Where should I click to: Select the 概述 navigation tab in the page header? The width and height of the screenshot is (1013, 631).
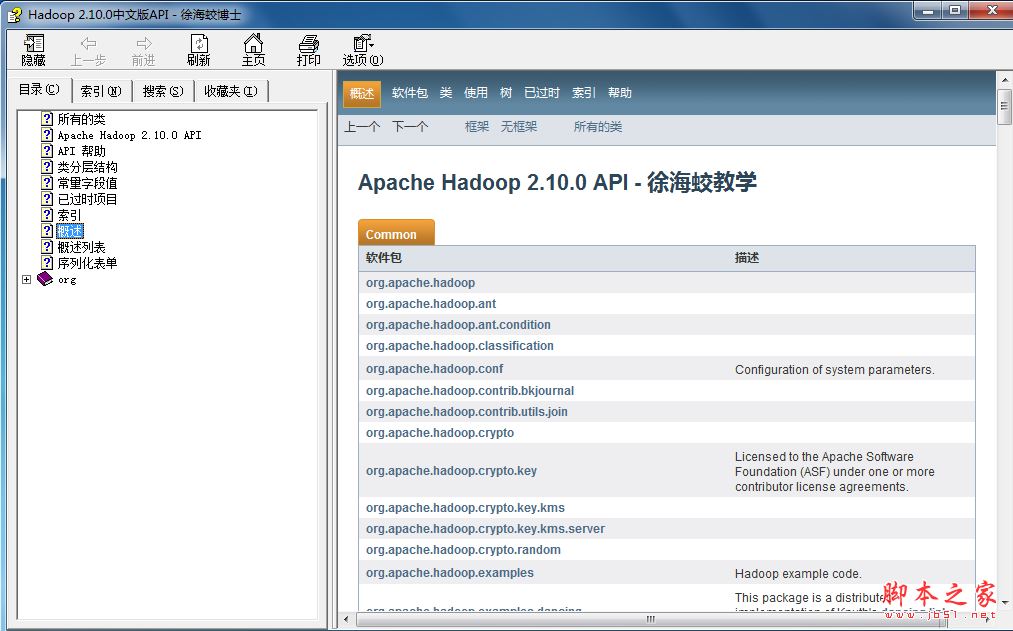(x=362, y=93)
